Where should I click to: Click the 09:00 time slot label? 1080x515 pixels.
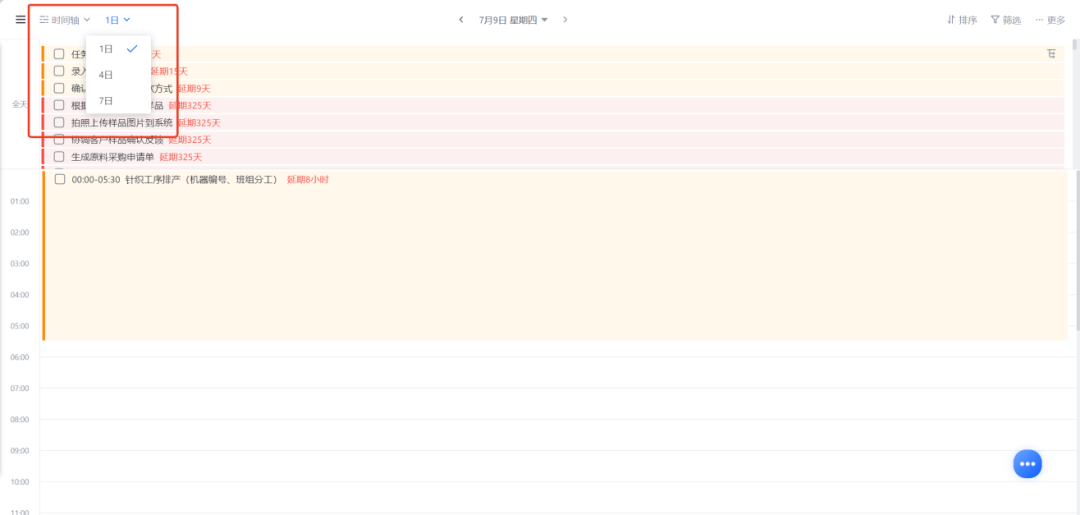[x=19, y=450]
